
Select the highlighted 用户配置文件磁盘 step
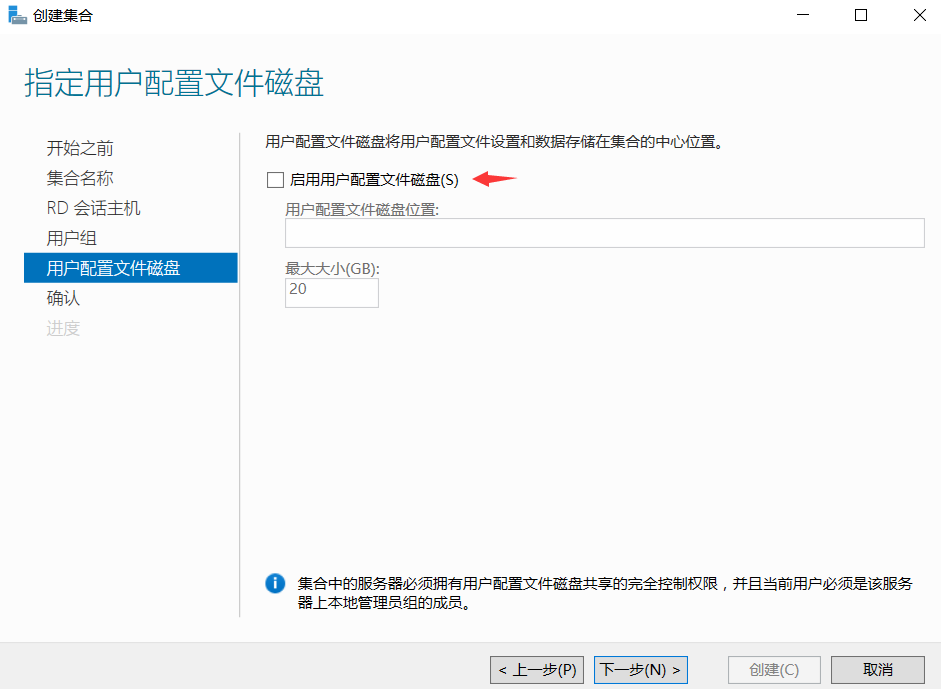point(113,268)
